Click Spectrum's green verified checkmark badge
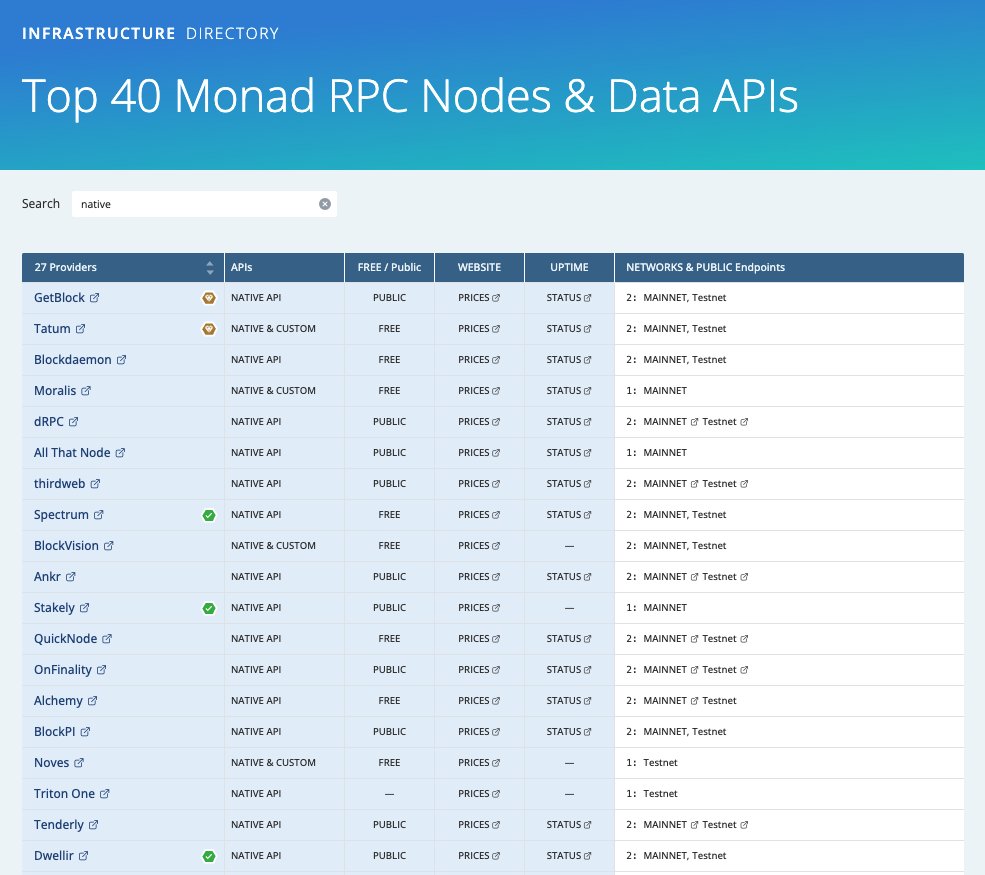The image size is (985, 875). click(x=209, y=516)
